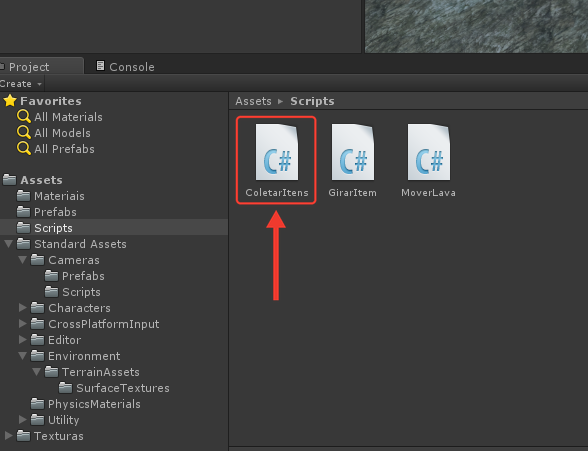Click the PhysicsMaterials folder icon
This screenshot has height=451, width=588.
38,404
